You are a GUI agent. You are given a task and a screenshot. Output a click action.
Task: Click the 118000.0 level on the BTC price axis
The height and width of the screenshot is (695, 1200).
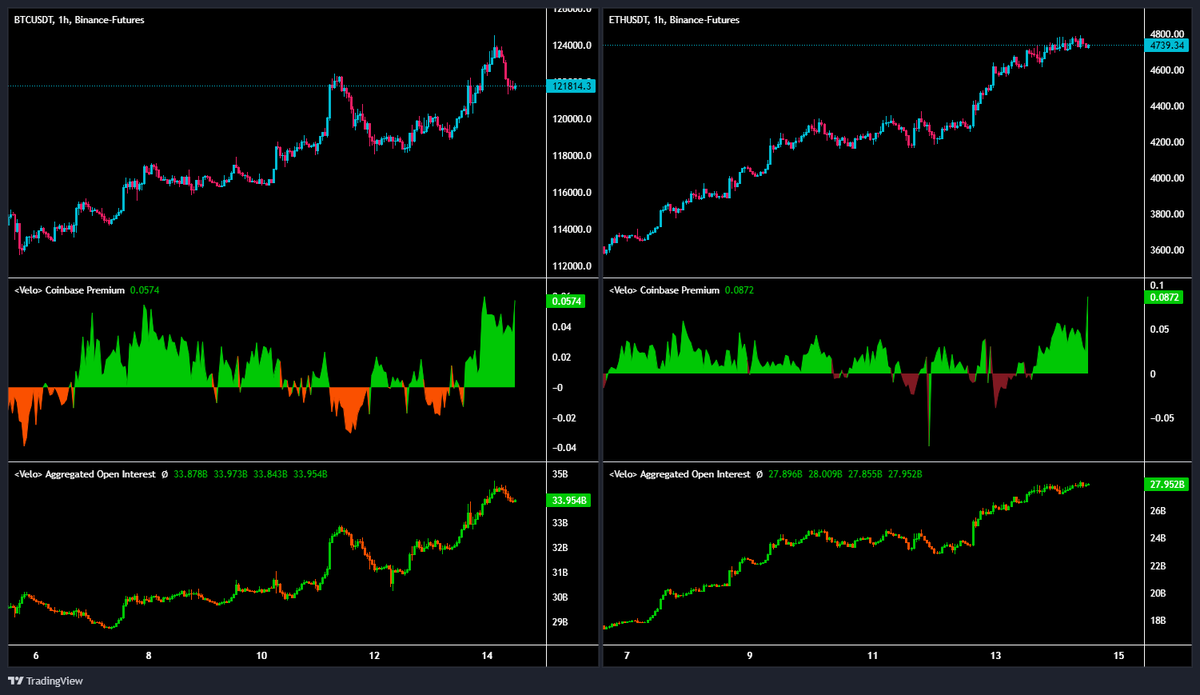(570, 157)
